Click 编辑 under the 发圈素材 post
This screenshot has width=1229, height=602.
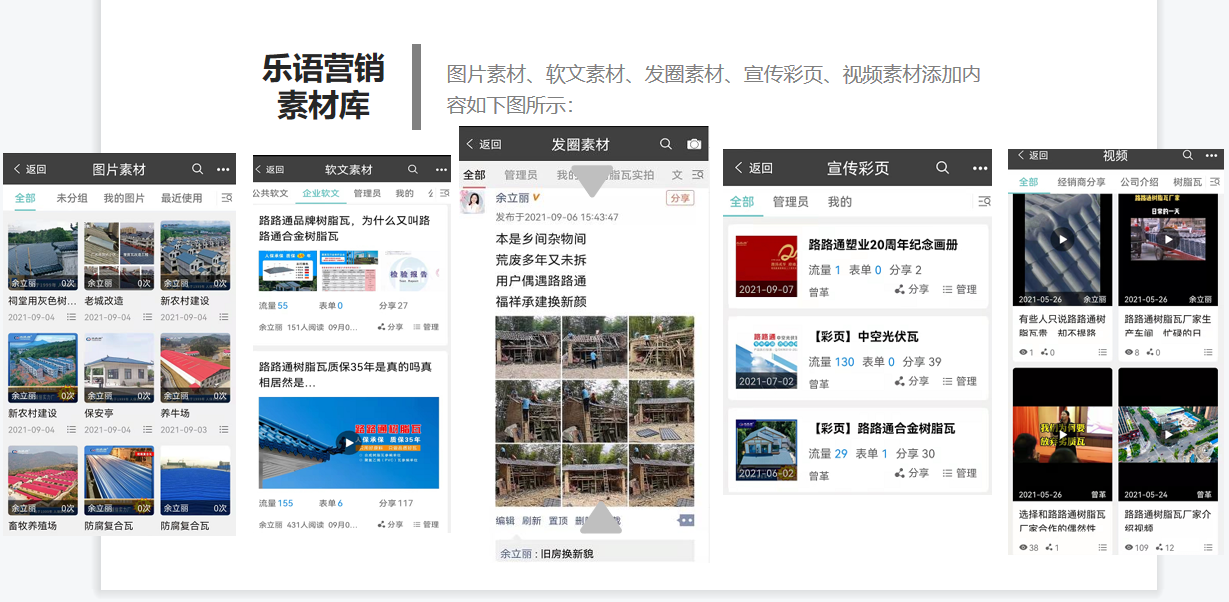[505, 521]
